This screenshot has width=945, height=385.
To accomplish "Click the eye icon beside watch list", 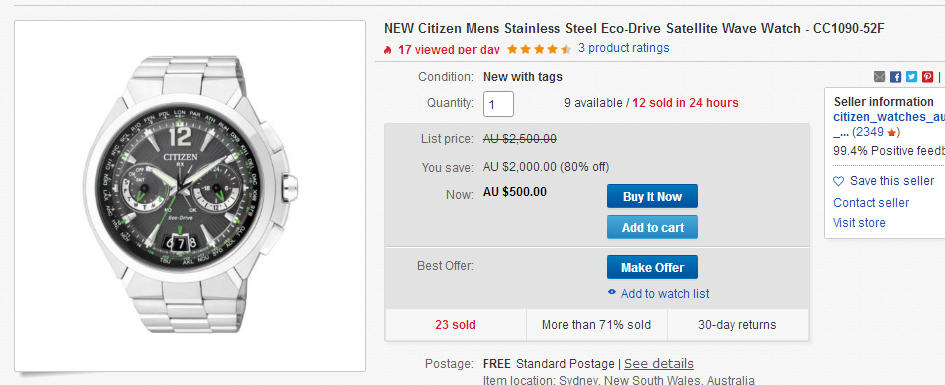I will click(x=612, y=293).
